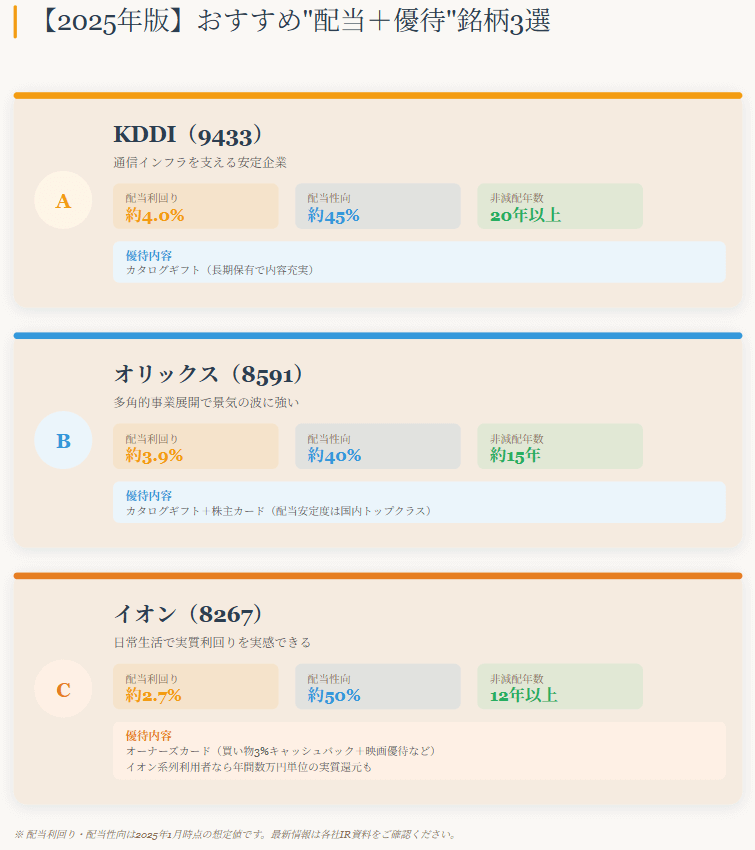Viewport: 755px width, 850px height.
Task: Select Orix 約15年 non-reduction years box
Action: [x=560, y=446]
